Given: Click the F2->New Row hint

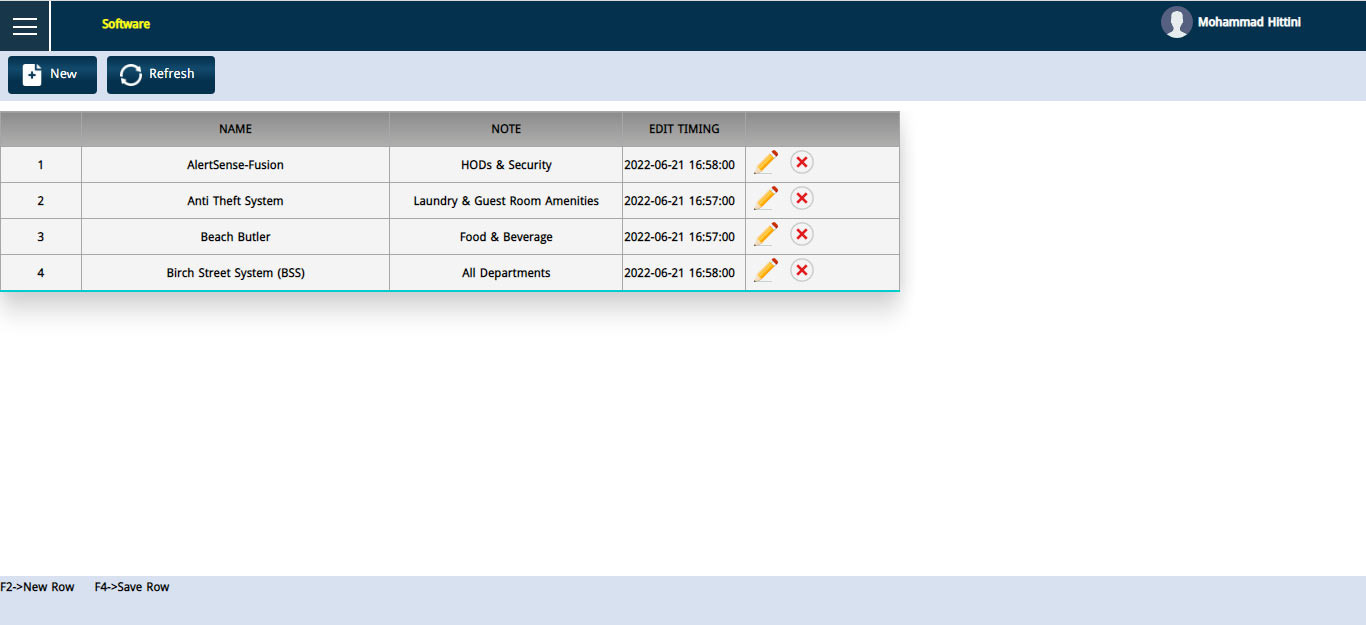Looking at the screenshot, I should click(x=37, y=587).
